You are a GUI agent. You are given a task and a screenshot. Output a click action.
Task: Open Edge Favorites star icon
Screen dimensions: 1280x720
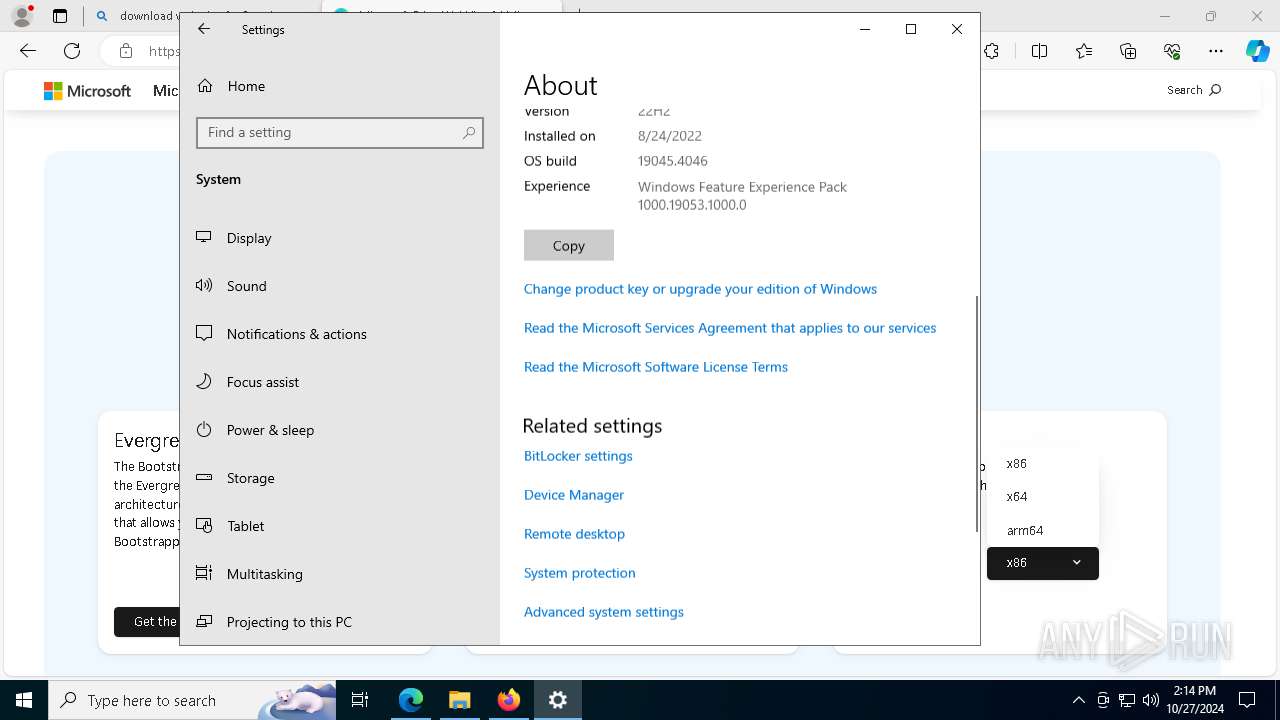[1084, 51]
